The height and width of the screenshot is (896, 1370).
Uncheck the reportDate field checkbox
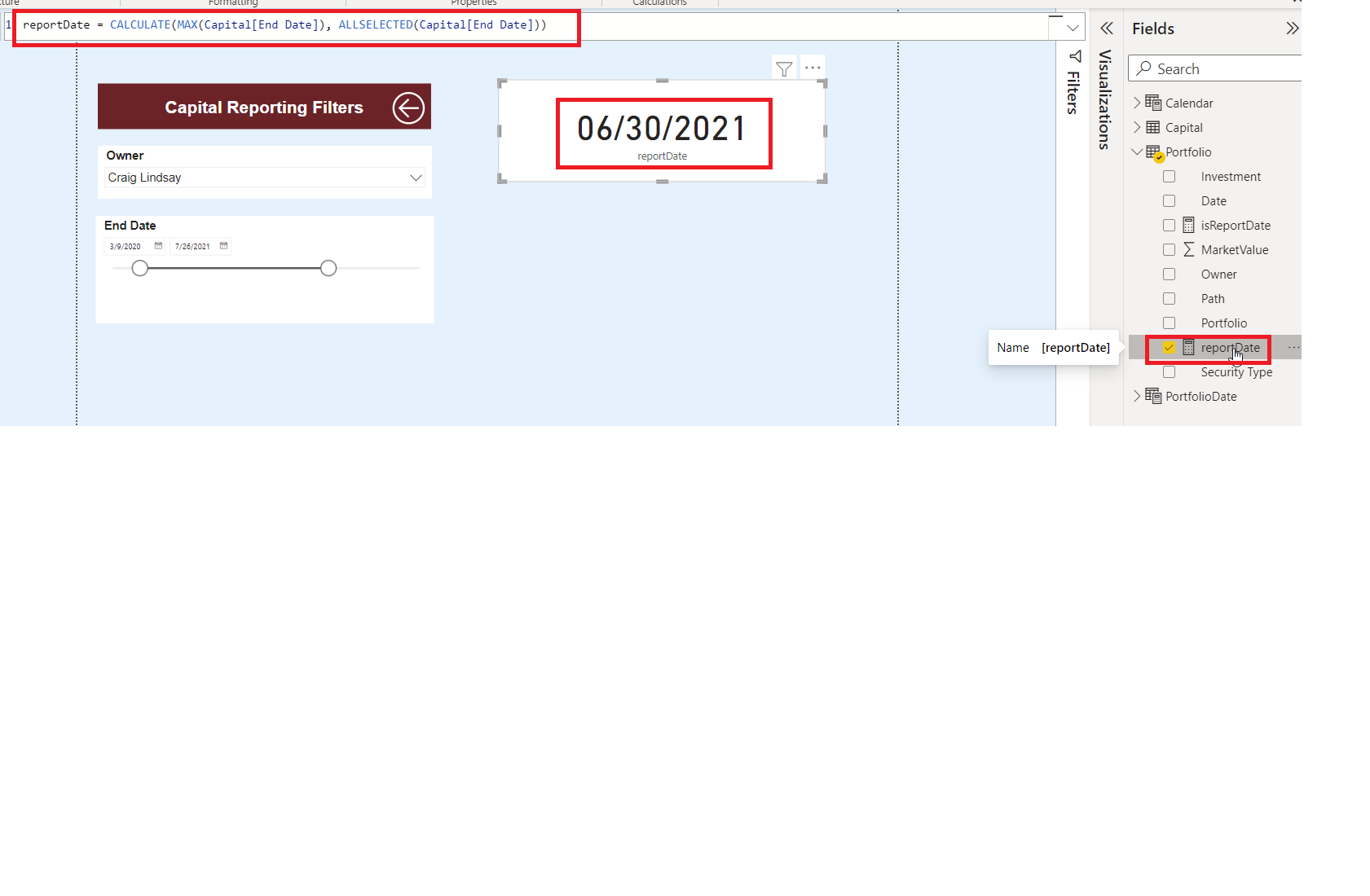[x=1169, y=348]
